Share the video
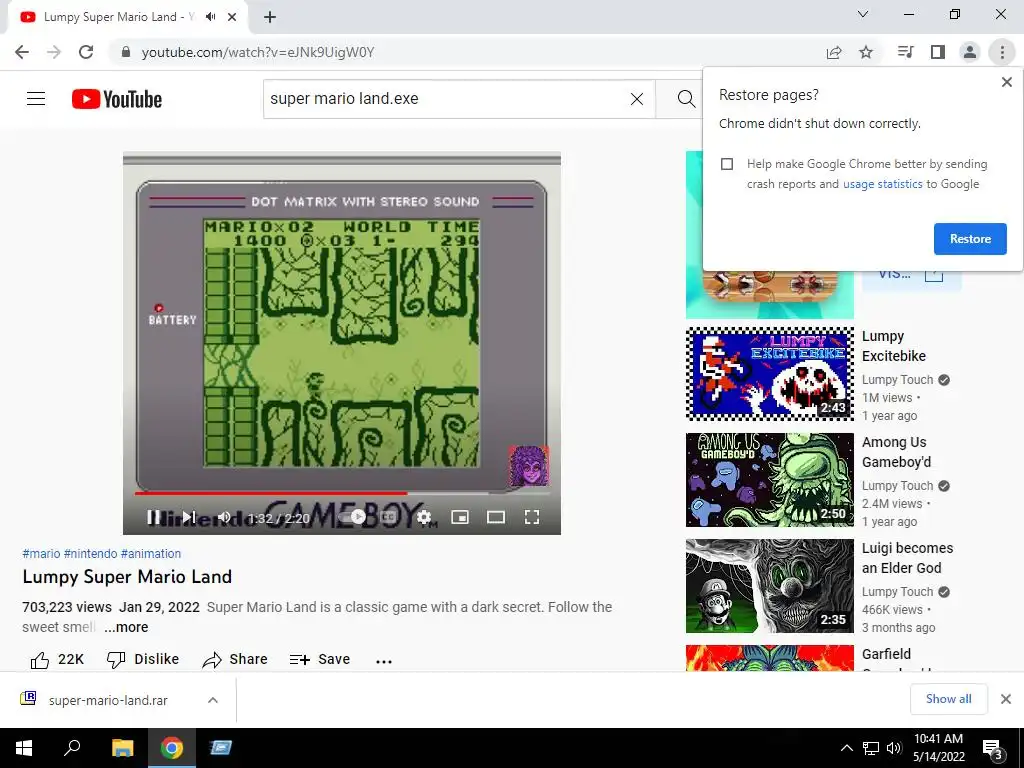Screen dimensions: 1024x768 point(235,660)
